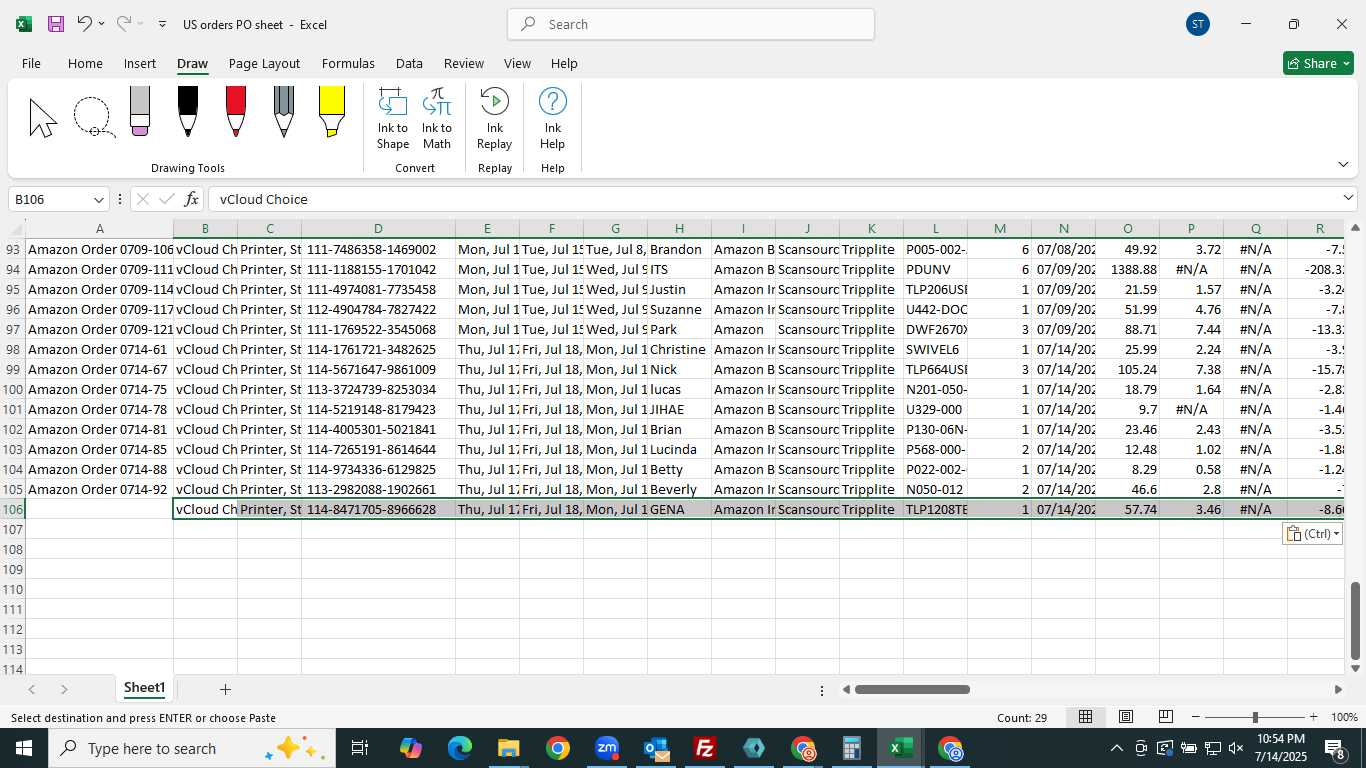The image size is (1366, 768).
Task: Select the gray pencil tool
Action: 284,111
